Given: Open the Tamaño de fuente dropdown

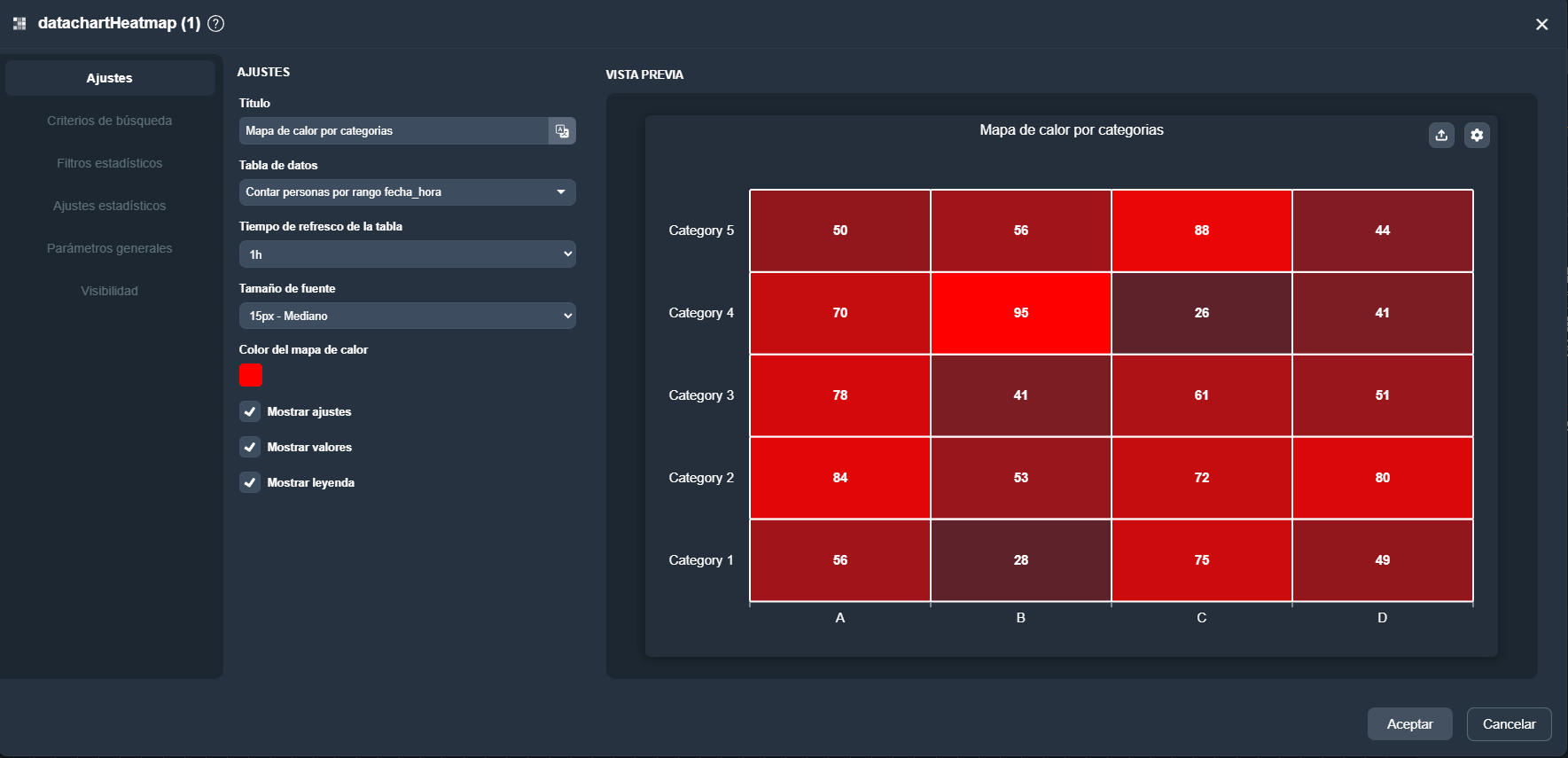Looking at the screenshot, I should pos(407,316).
